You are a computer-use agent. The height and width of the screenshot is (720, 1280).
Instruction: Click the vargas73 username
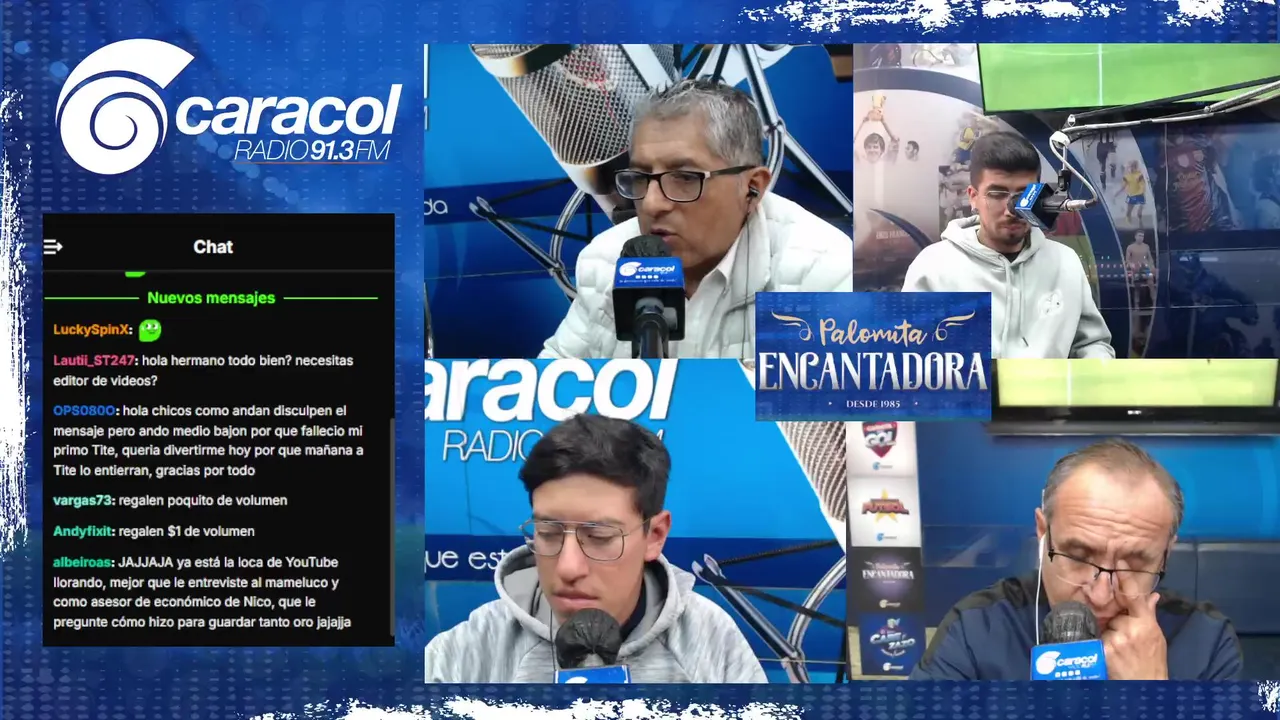click(83, 500)
